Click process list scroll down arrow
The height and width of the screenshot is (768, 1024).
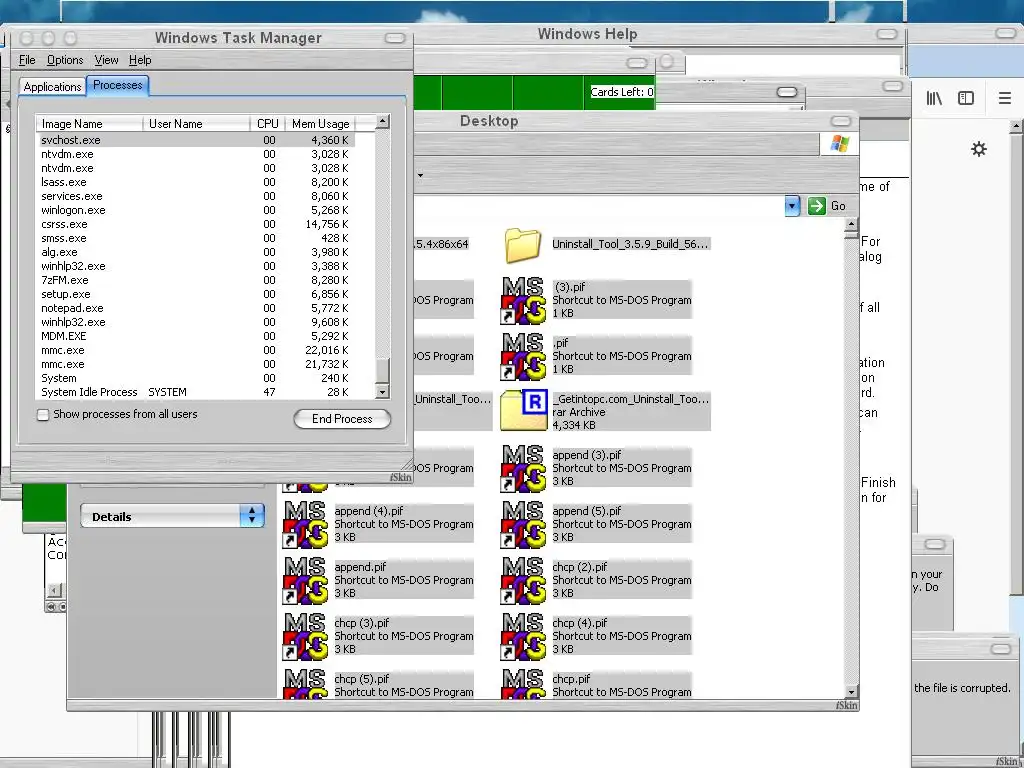[x=383, y=392]
